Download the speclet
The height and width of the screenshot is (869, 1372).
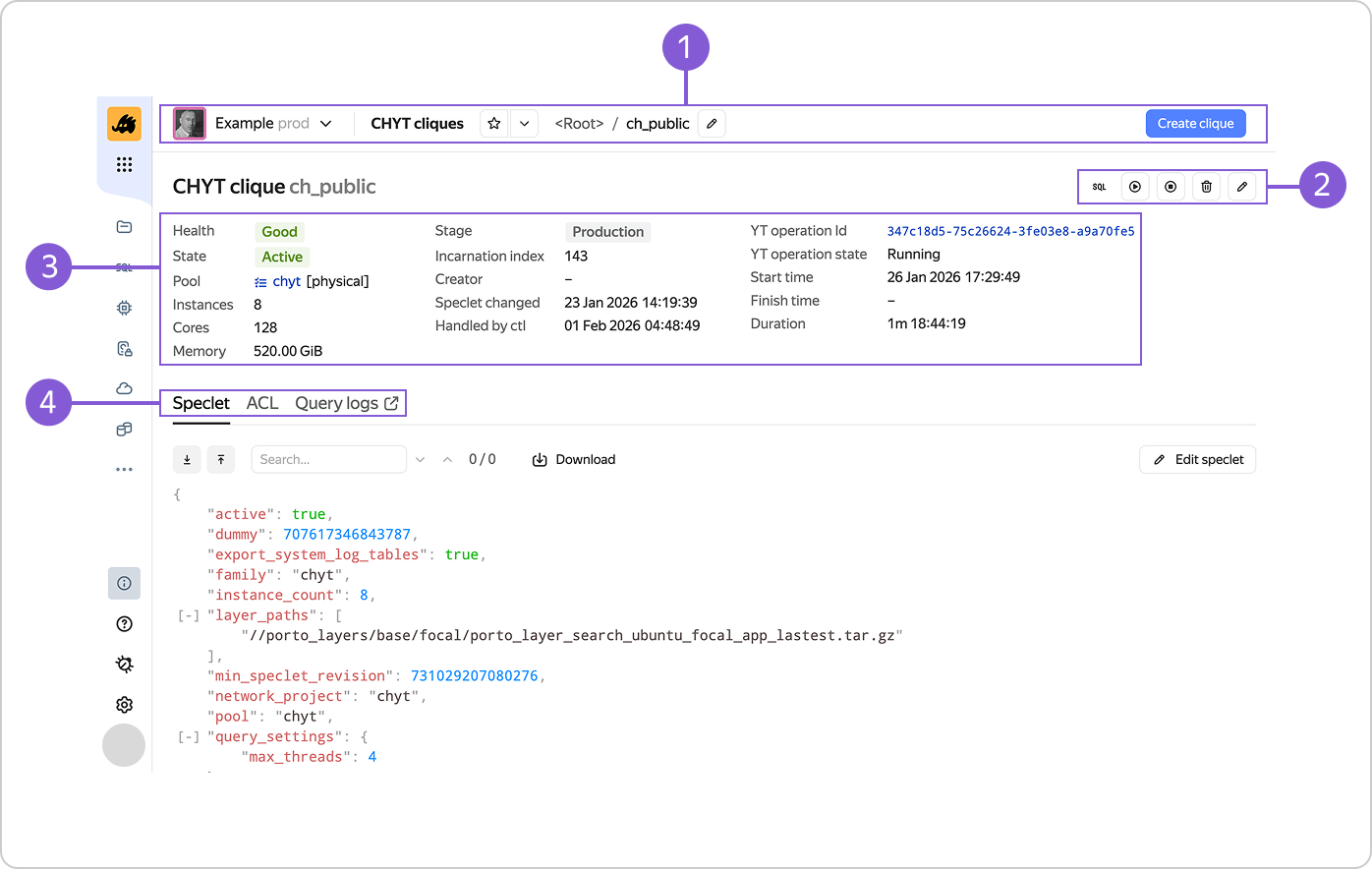click(574, 459)
